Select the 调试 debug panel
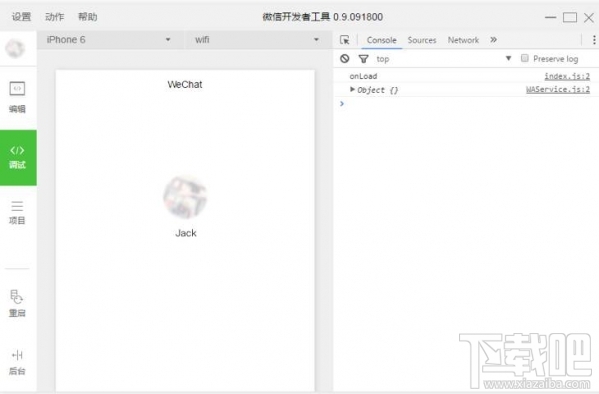599x394 pixels. coord(18,157)
